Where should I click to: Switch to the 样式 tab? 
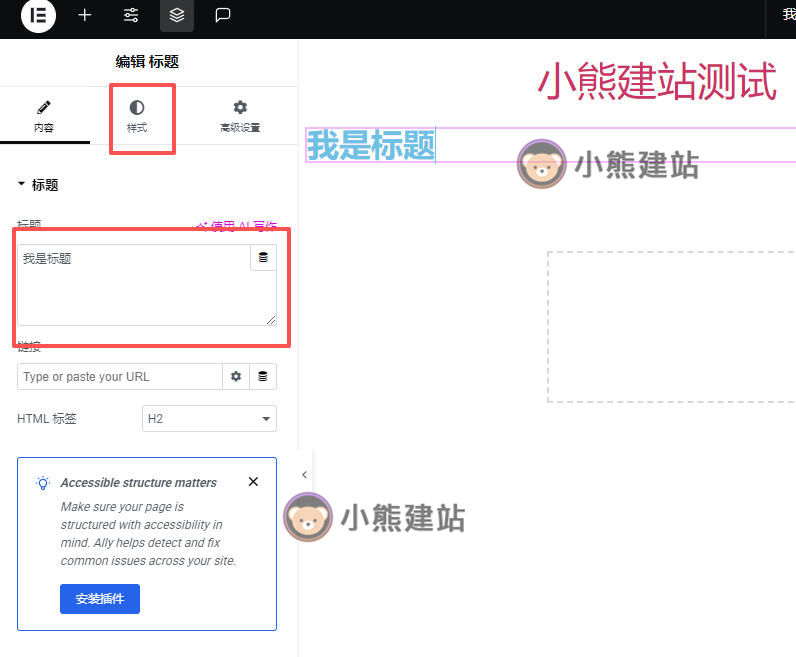[x=137, y=116]
